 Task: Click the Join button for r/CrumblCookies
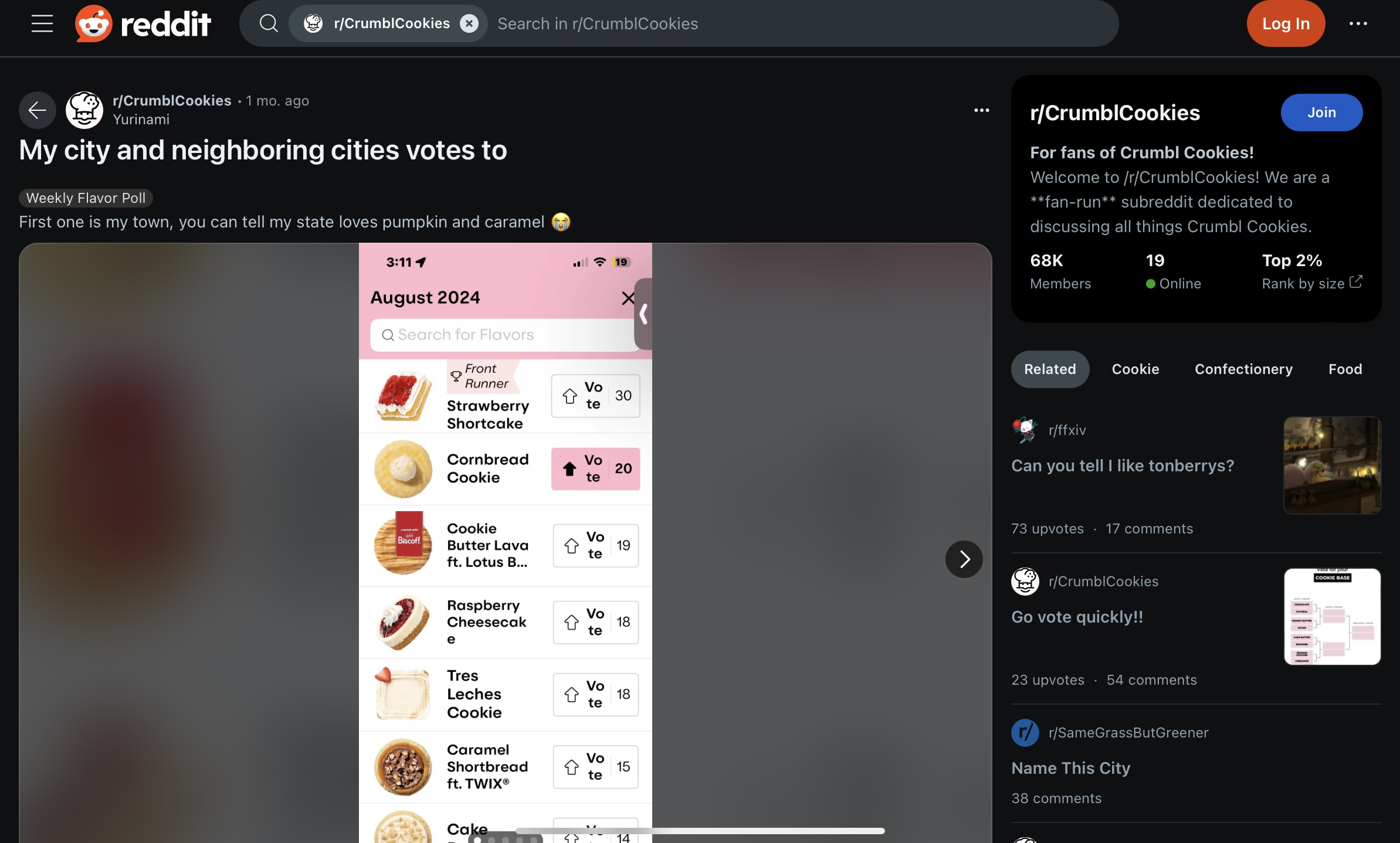point(1321,112)
